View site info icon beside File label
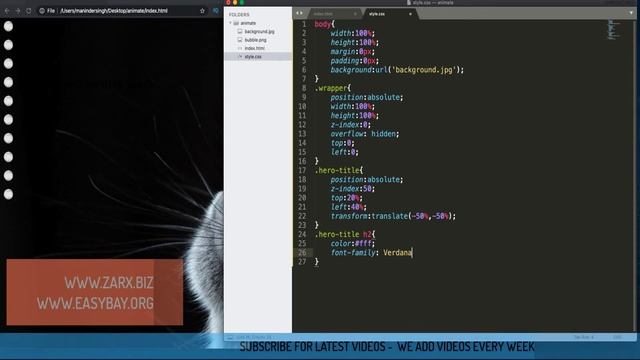Screen dimensions: 640x360 pos(42,11)
